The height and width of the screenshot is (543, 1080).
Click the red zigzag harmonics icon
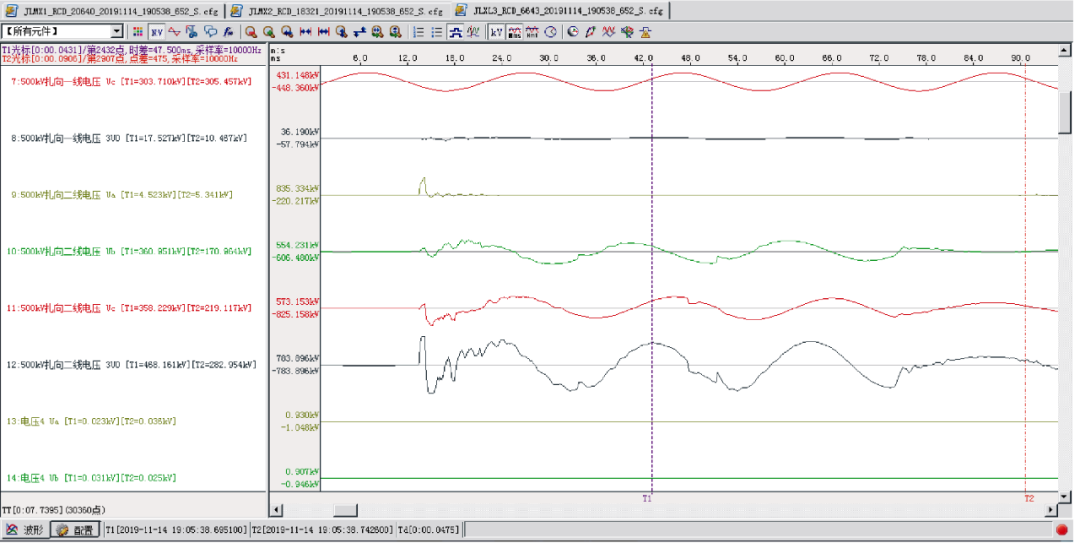click(x=609, y=32)
